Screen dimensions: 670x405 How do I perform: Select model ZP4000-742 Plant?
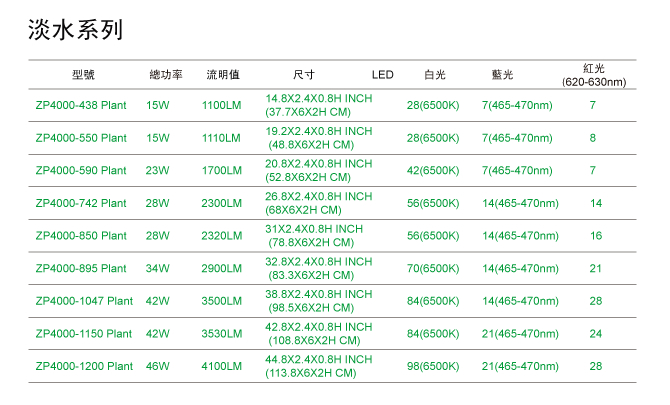81,203
